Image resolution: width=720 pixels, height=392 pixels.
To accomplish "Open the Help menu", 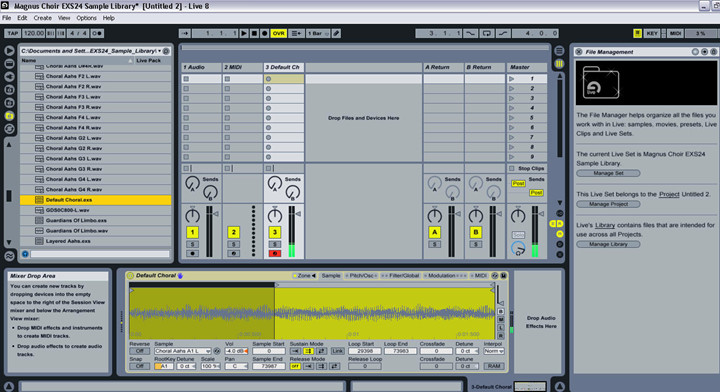I will pyautogui.click(x=108, y=18).
